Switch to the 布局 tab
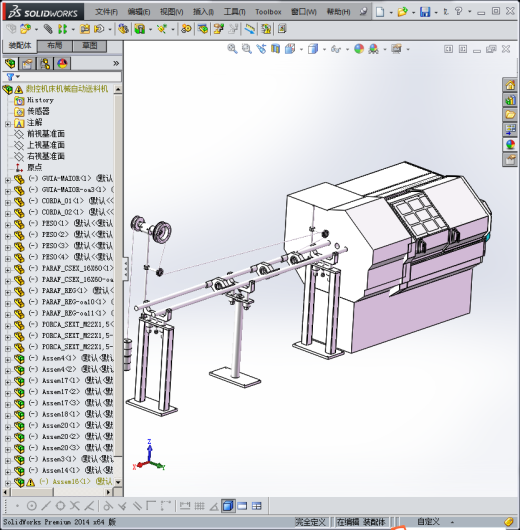This screenshot has height=530, width=520. (x=55, y=46)
